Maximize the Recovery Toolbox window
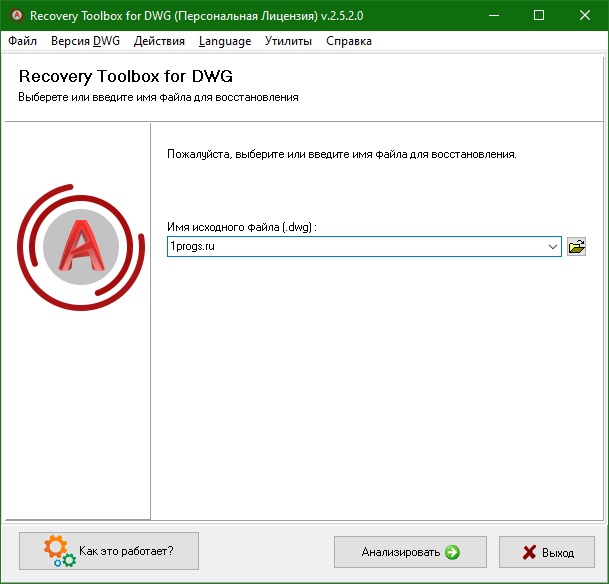Image resolution: width=609 pixels, height=584 pixels. [539, 16]
